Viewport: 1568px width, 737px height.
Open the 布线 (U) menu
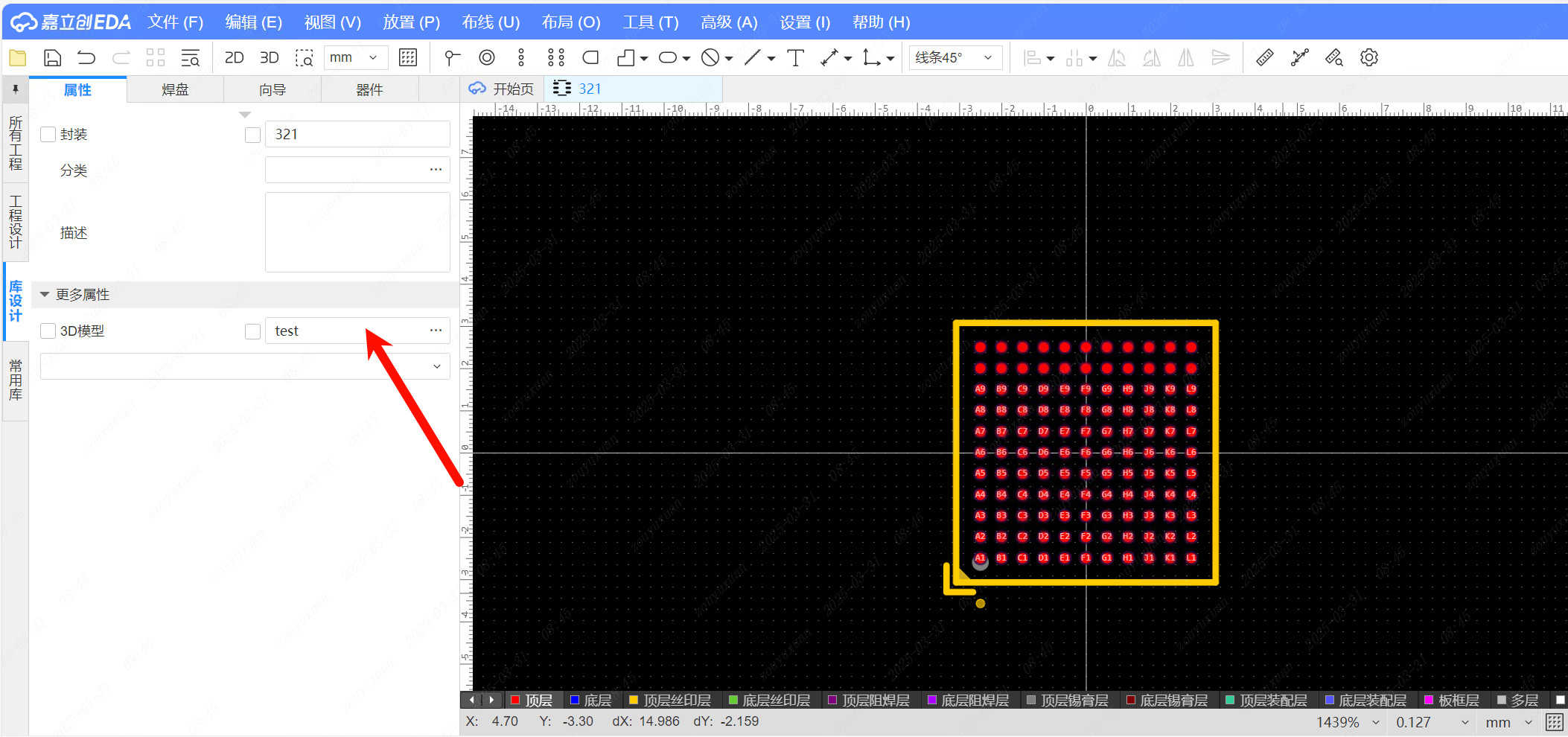tap(490, 22)
